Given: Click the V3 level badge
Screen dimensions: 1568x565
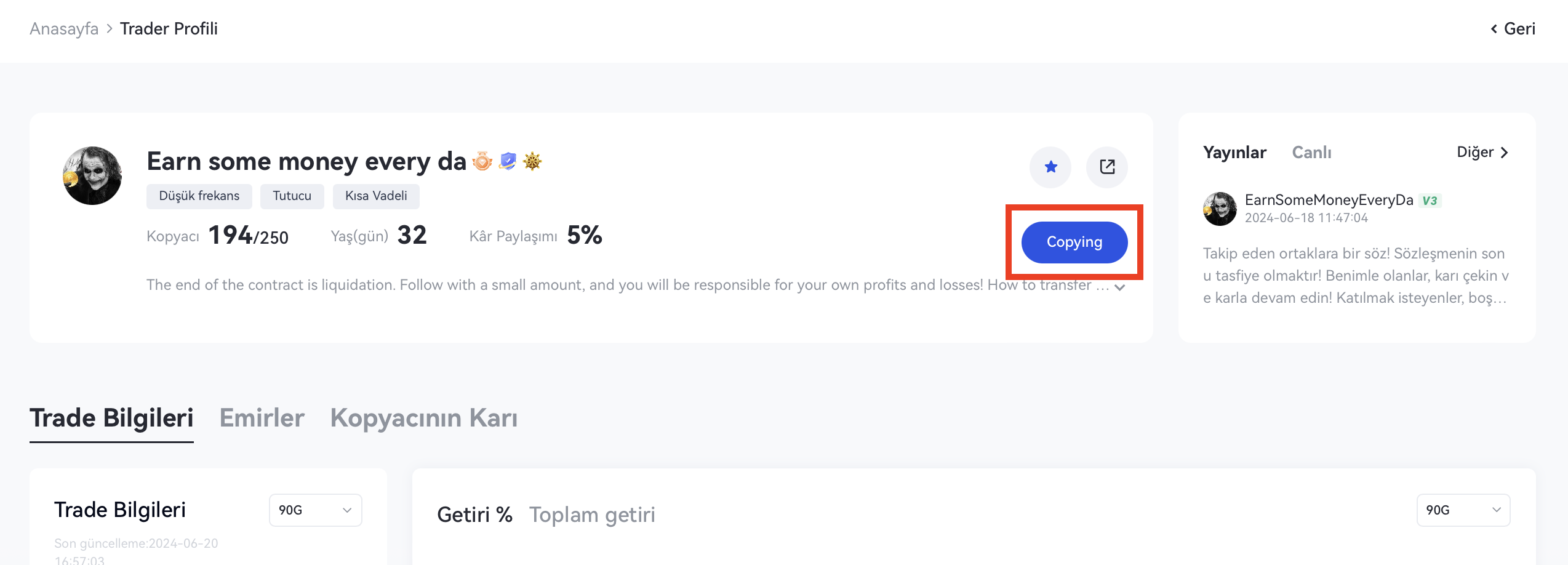Looking at the screenshot, I should click(x=1430, y=201).
